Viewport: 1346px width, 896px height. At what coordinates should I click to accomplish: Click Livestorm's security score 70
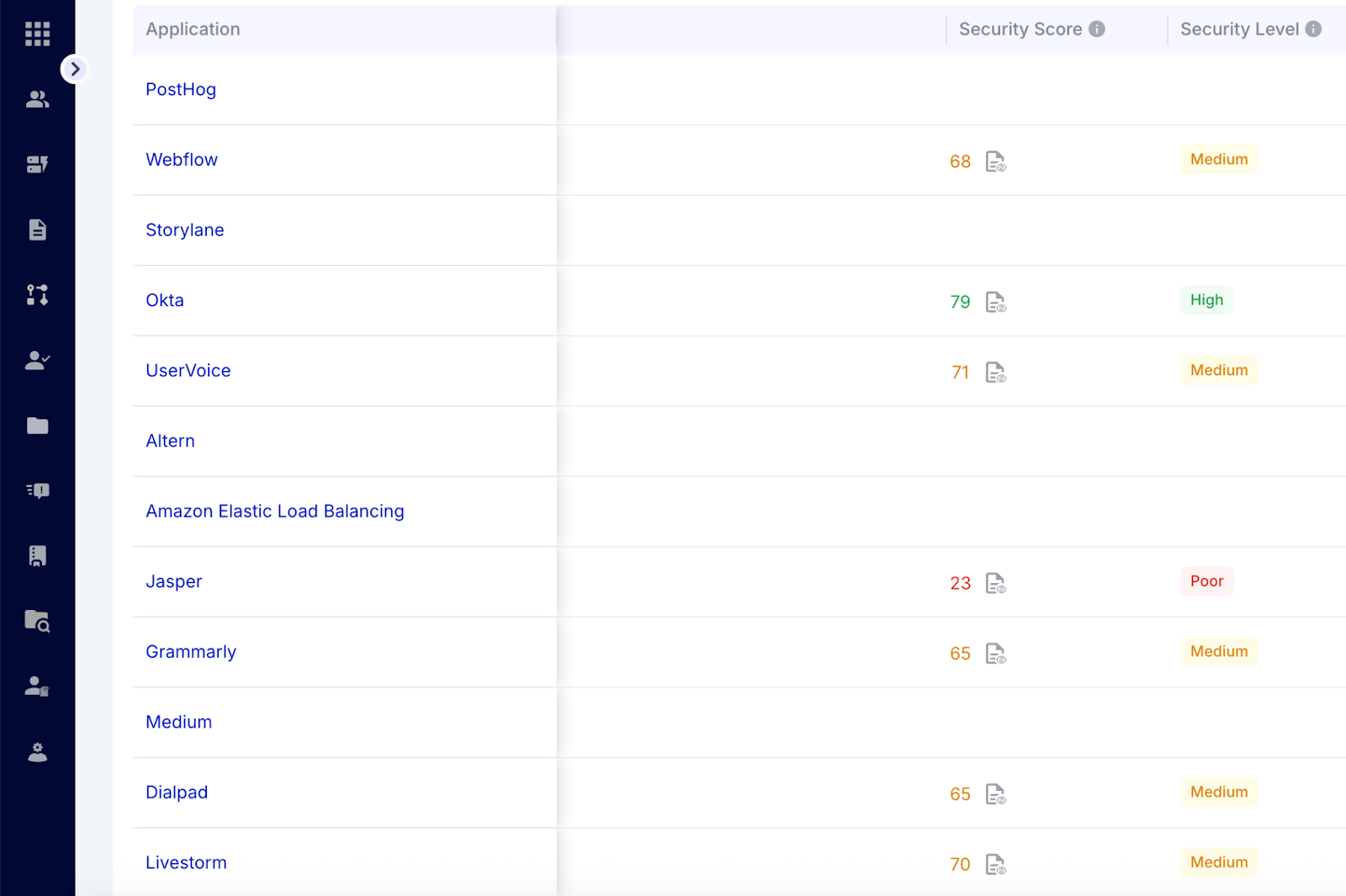coord(961,864)
